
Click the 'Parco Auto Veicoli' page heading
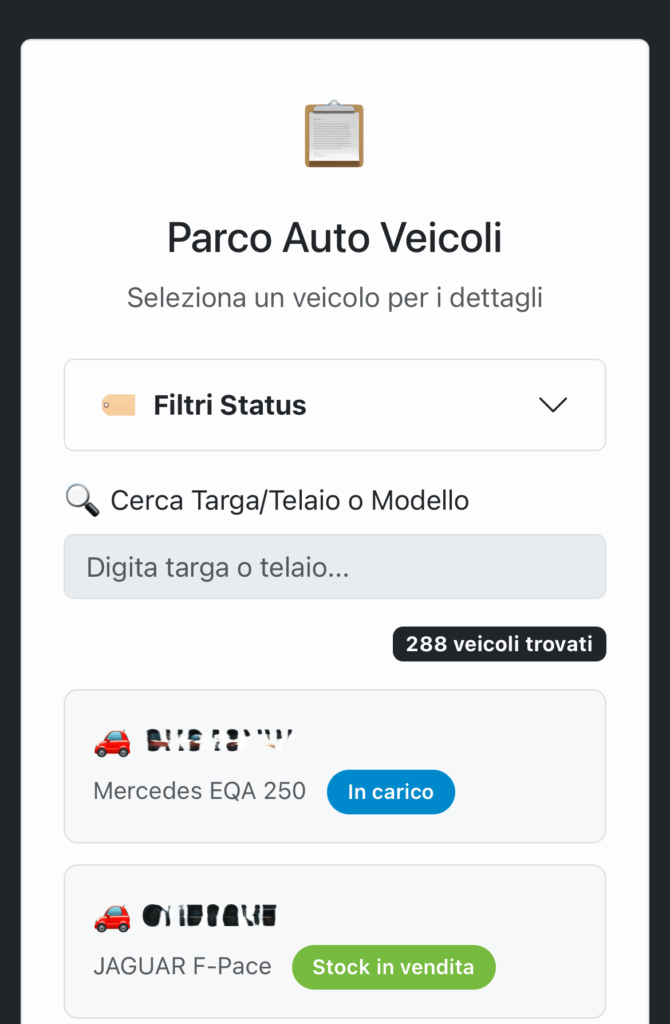(x=334, y=239)
